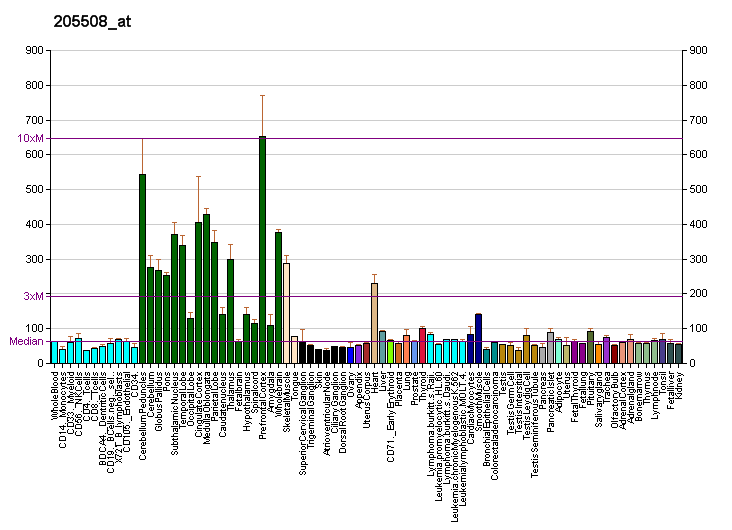Screen dimensions: 732x530
Task: Select the CerebellumPeduncles axis label
Action: [143, 415]
